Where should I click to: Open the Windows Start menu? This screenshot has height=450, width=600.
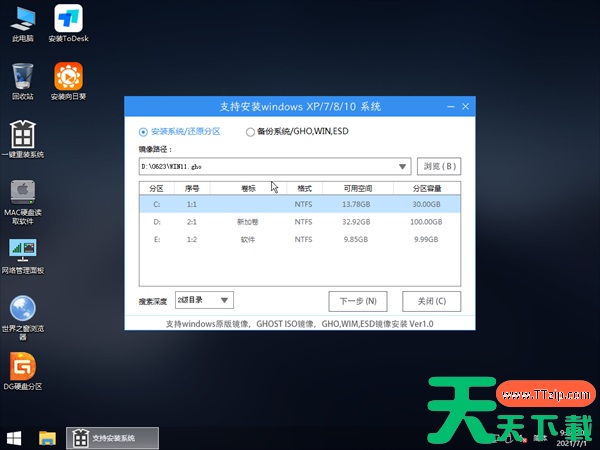[14, 438]
